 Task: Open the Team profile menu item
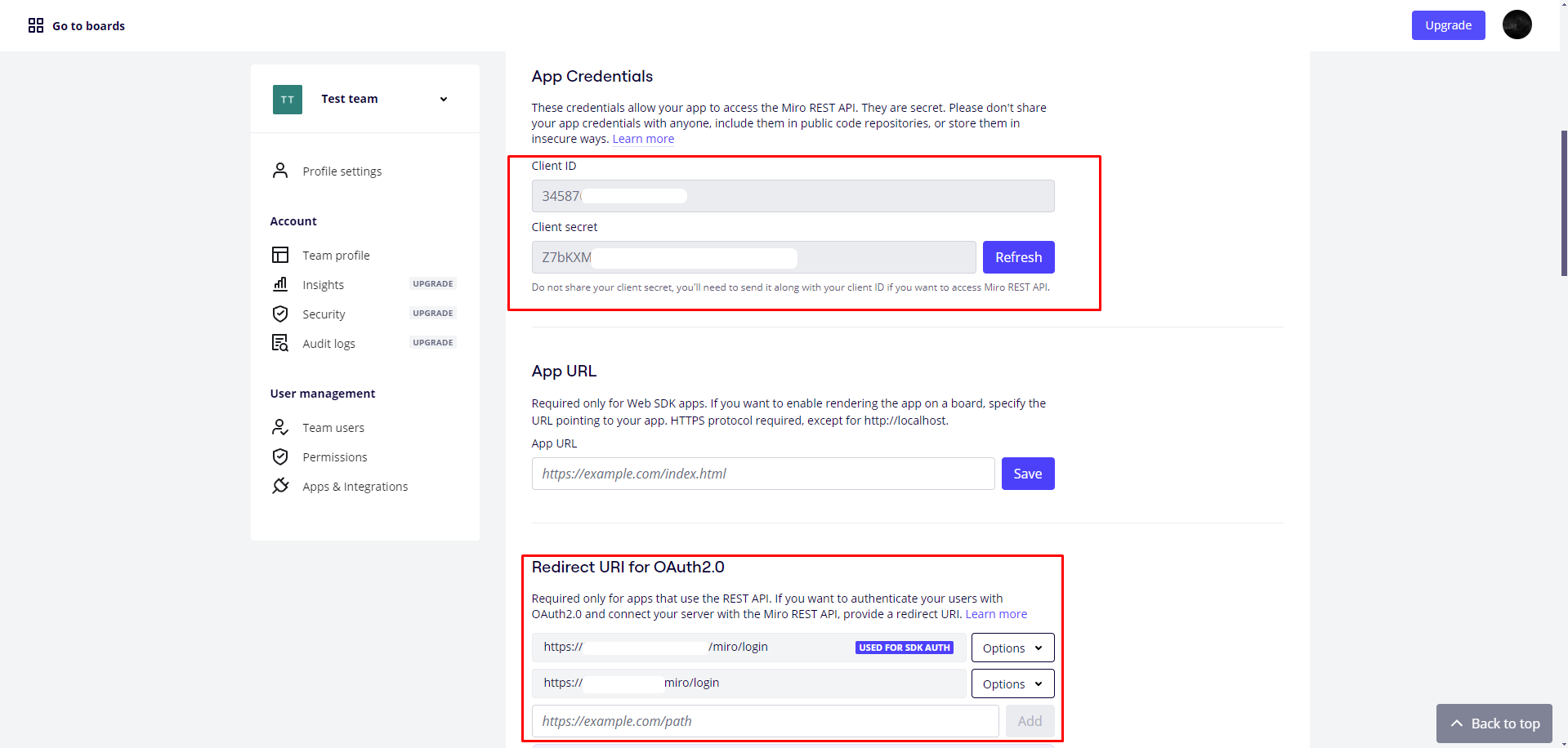(336, 256)
